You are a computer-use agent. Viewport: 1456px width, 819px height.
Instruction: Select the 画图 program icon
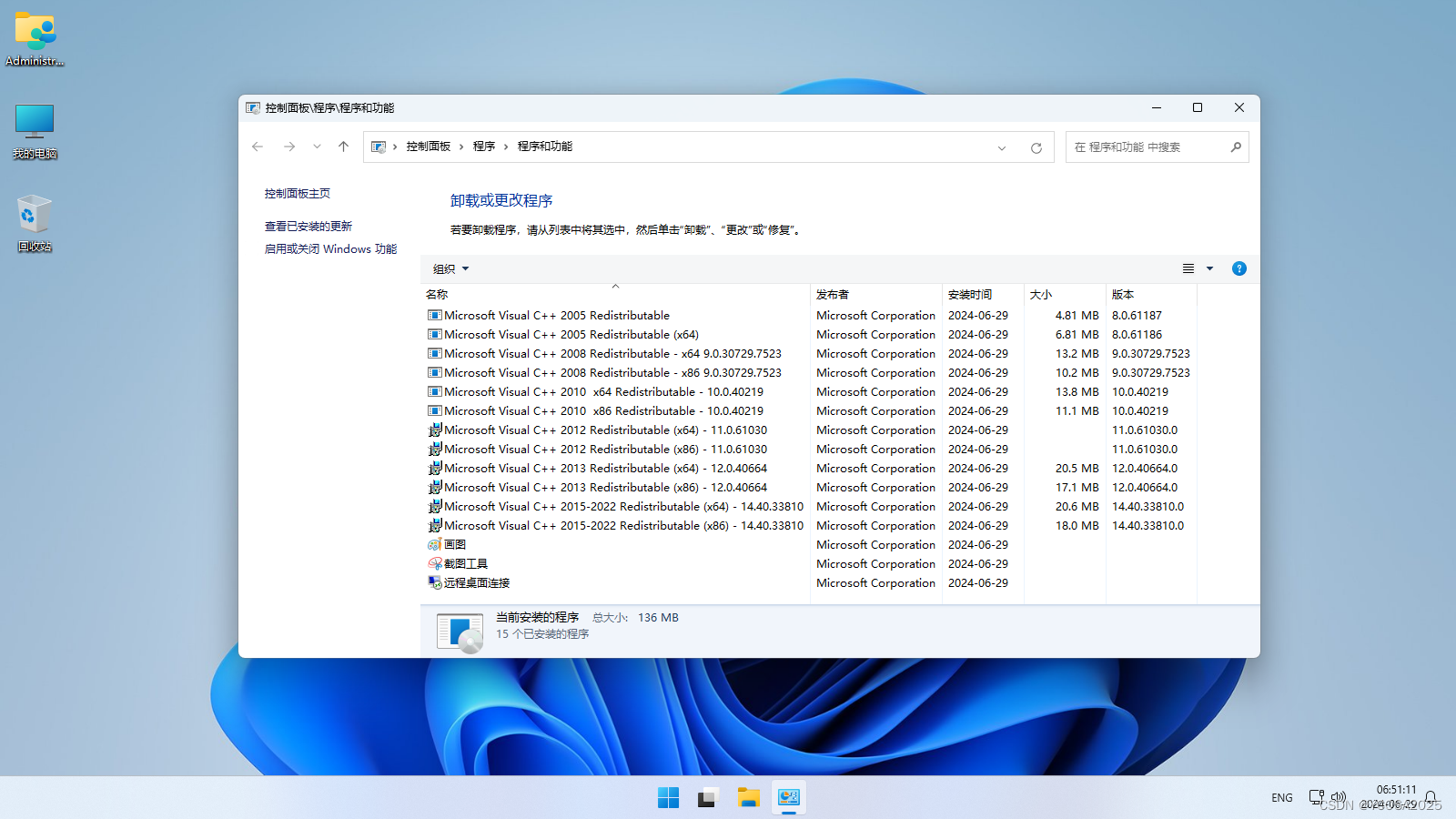435,545
